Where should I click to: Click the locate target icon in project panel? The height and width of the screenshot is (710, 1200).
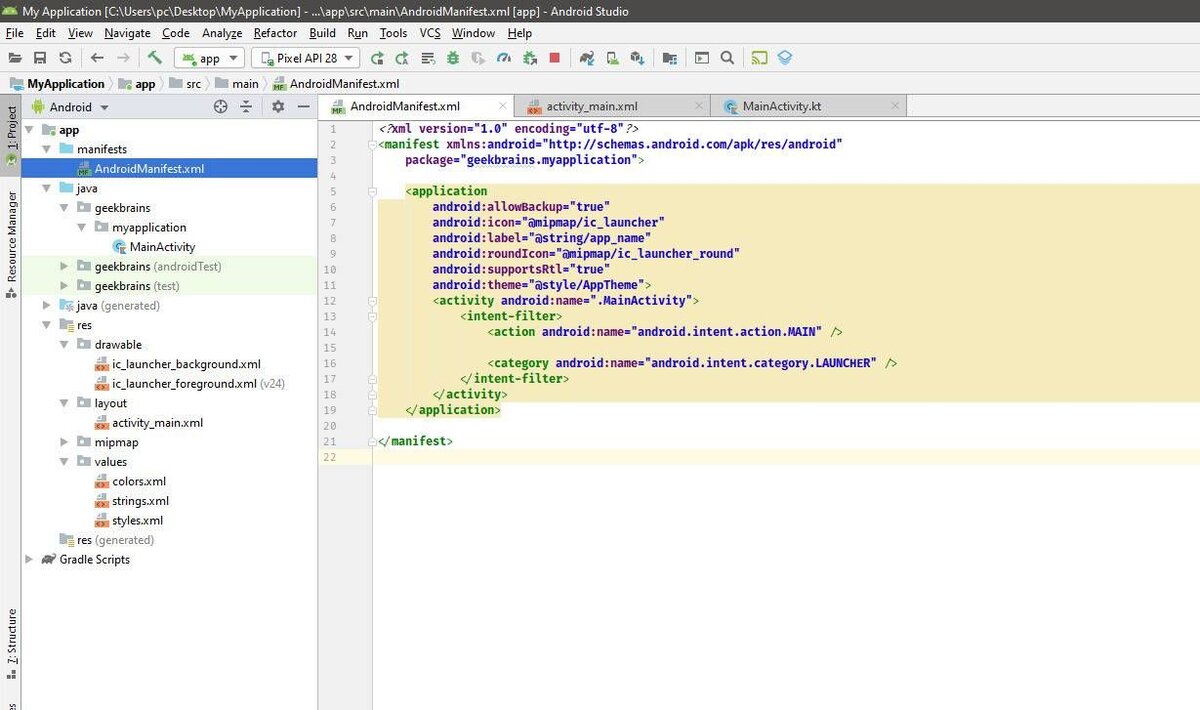(x=221, y=107)
